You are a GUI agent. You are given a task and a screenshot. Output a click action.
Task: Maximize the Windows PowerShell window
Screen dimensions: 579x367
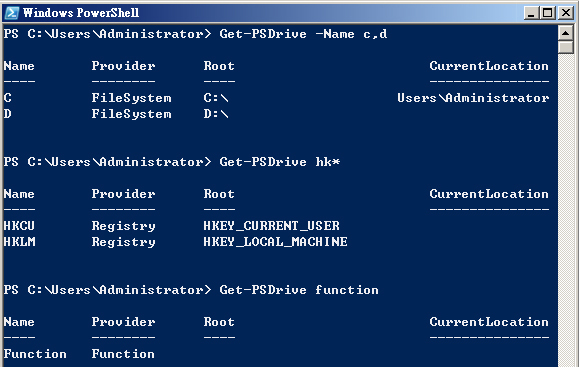548,13
